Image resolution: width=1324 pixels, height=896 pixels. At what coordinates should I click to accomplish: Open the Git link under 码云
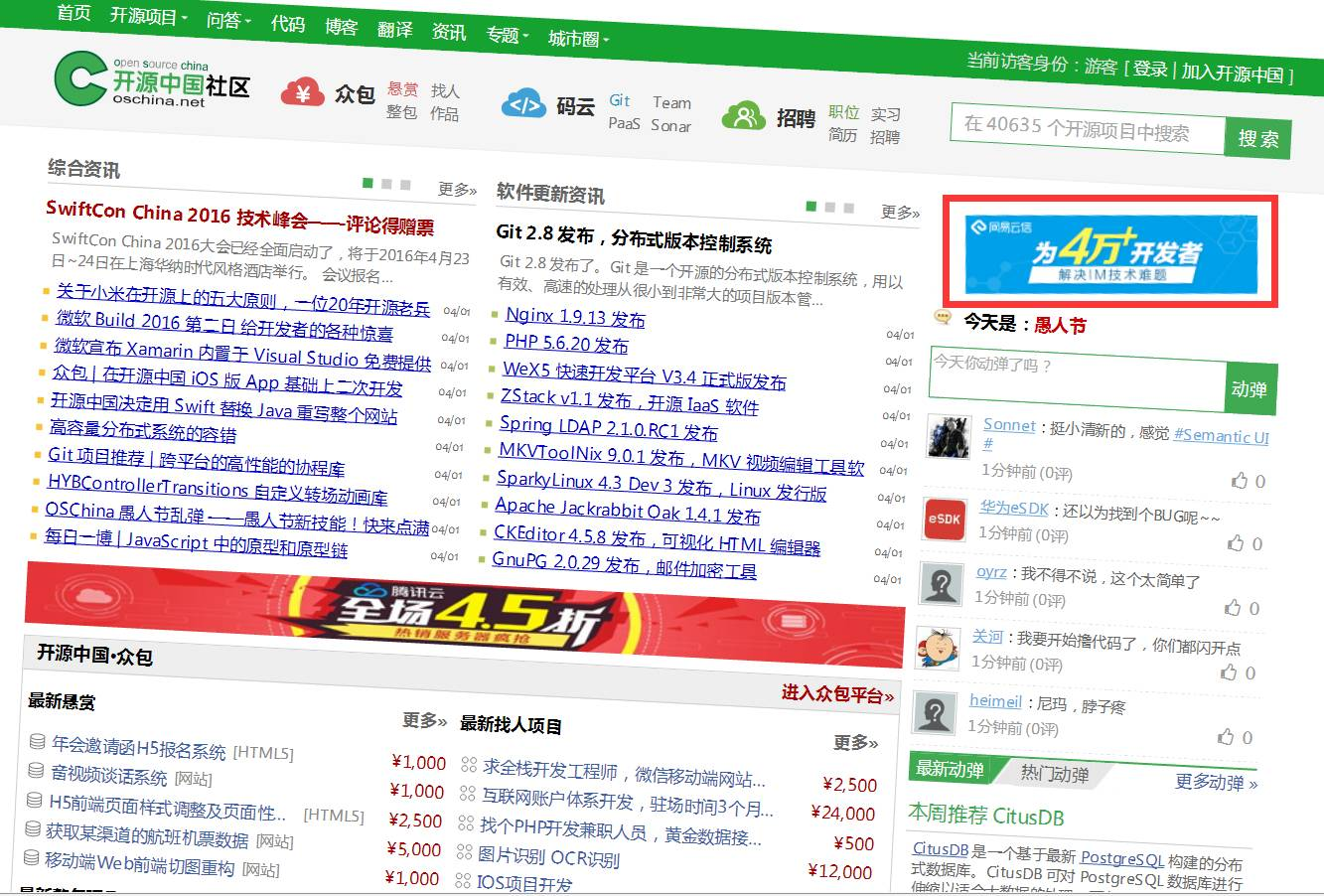(620, 100)
